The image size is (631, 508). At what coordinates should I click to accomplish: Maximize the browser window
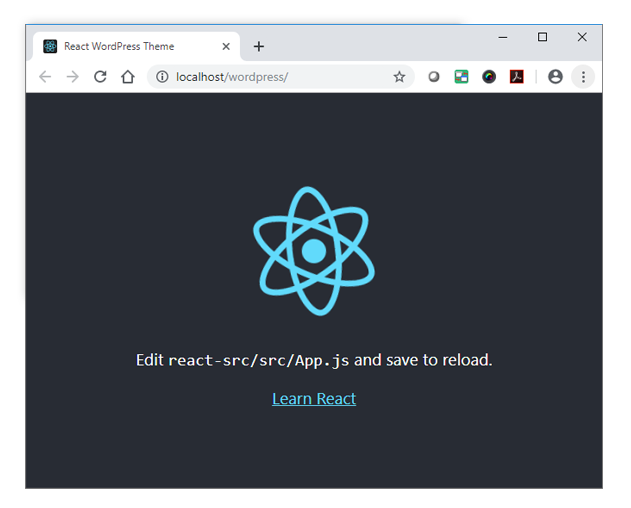coord(542,37)
